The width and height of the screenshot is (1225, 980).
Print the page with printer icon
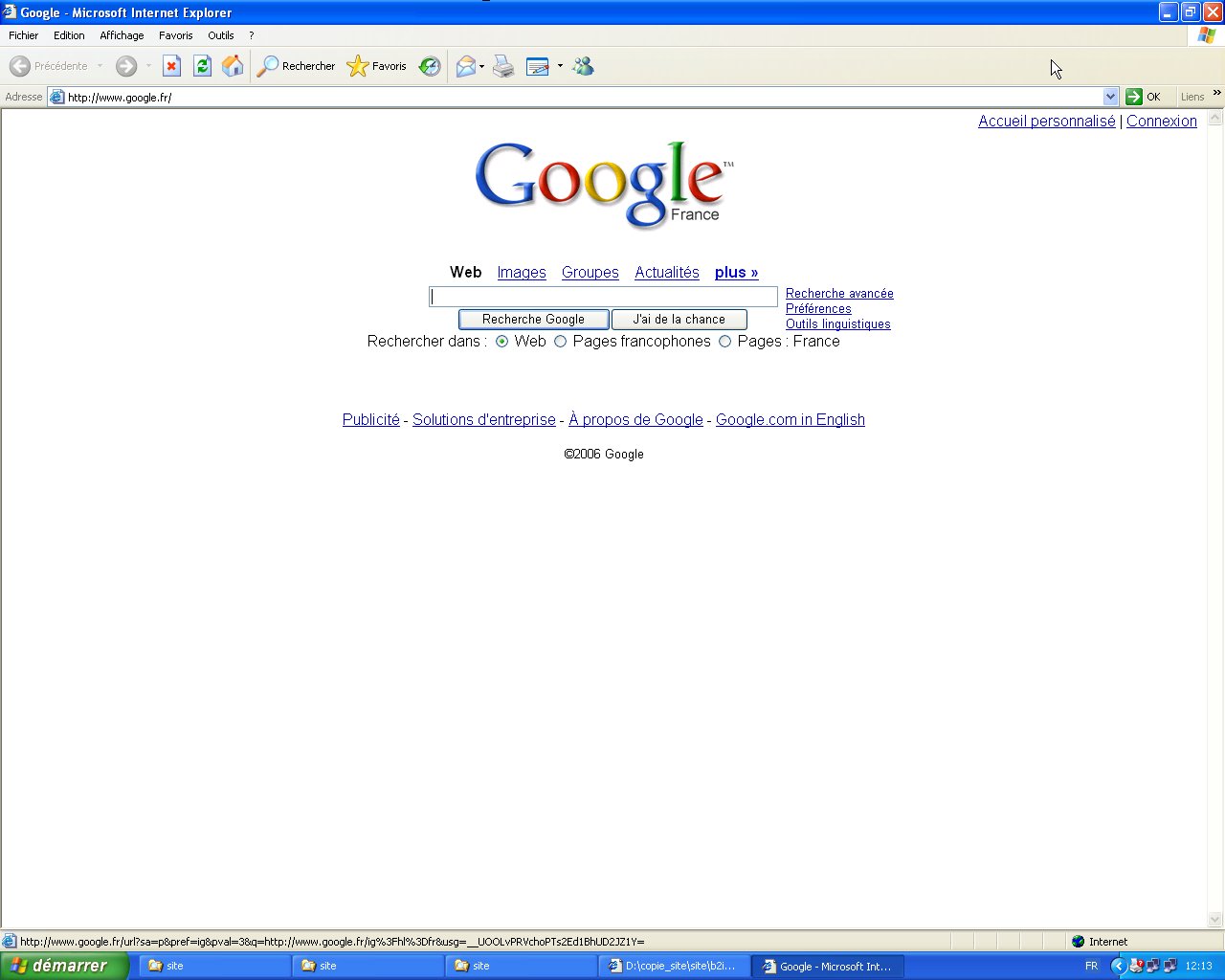click(503, 66)
